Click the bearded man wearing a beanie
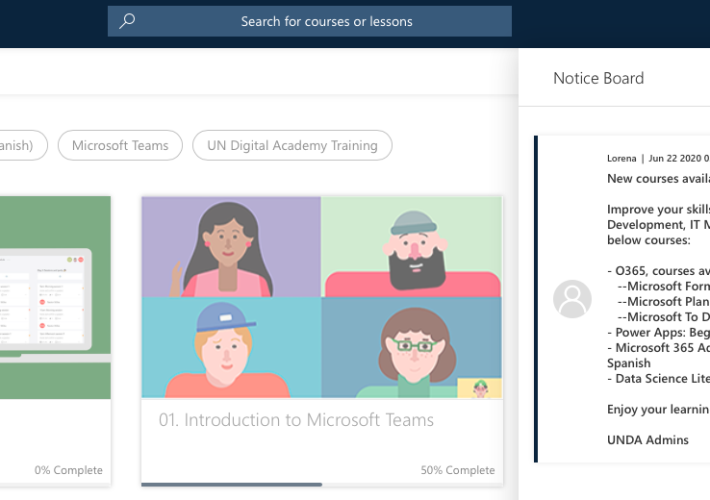Screen dimensions: 710x500 point(411,247)
